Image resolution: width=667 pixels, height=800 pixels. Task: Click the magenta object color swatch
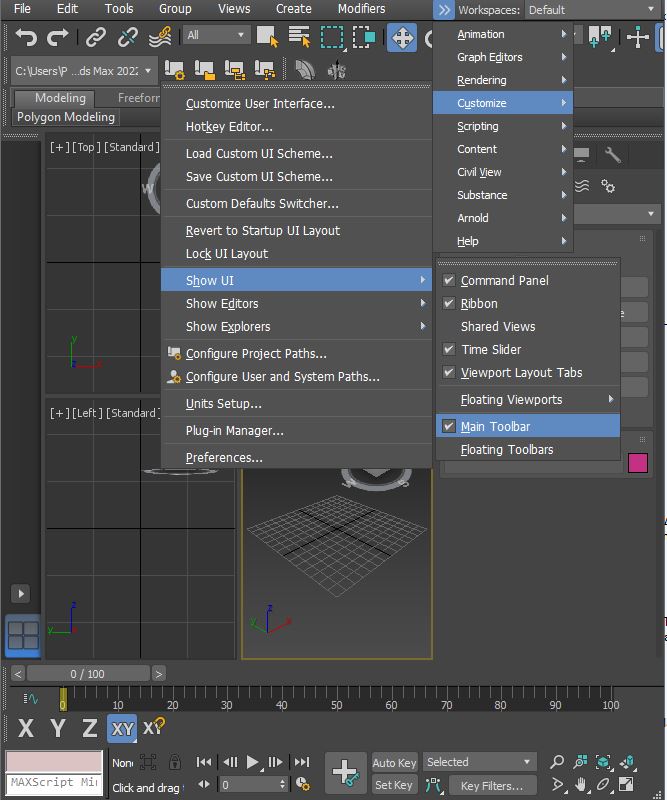pyautogui.click(x=637, y=463)
